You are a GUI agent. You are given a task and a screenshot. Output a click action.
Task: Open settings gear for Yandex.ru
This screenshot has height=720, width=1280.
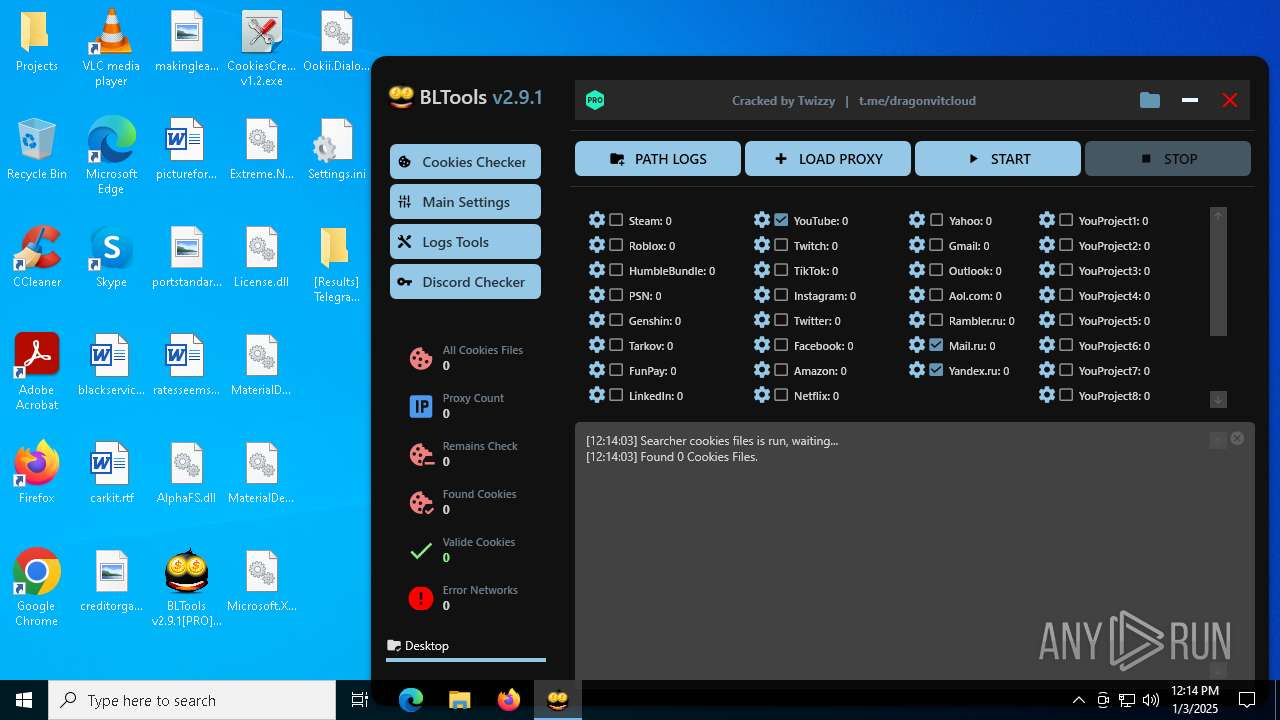(917, 370)
